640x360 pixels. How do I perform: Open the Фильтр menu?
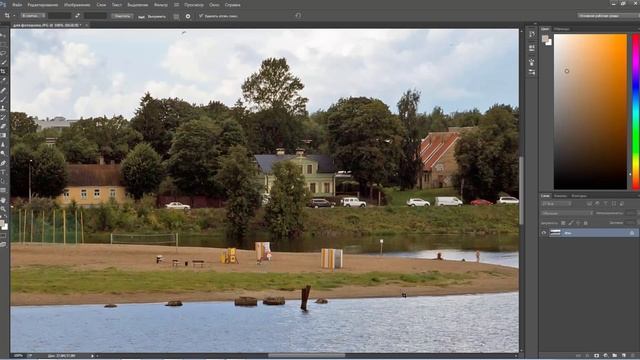[161, 5]
